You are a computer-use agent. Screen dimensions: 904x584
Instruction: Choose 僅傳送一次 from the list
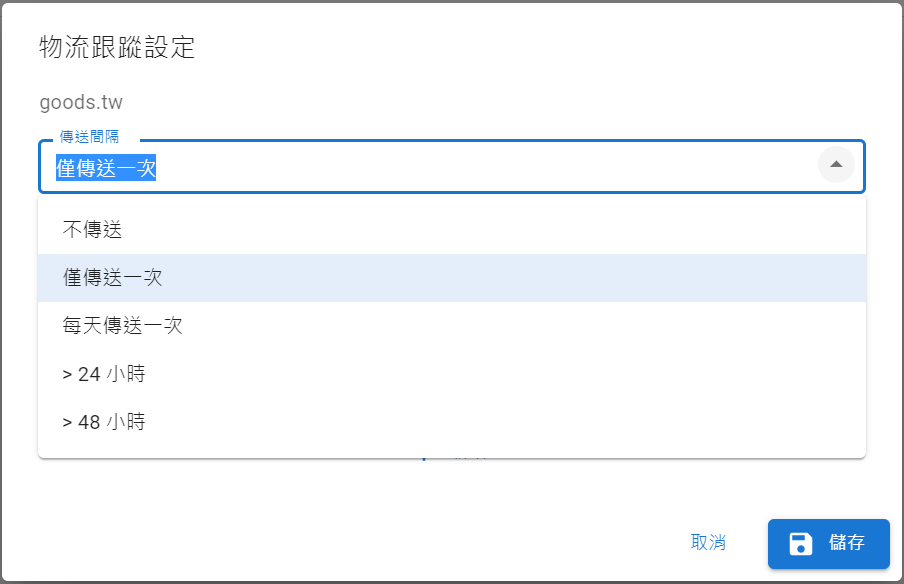click(452, 277)
